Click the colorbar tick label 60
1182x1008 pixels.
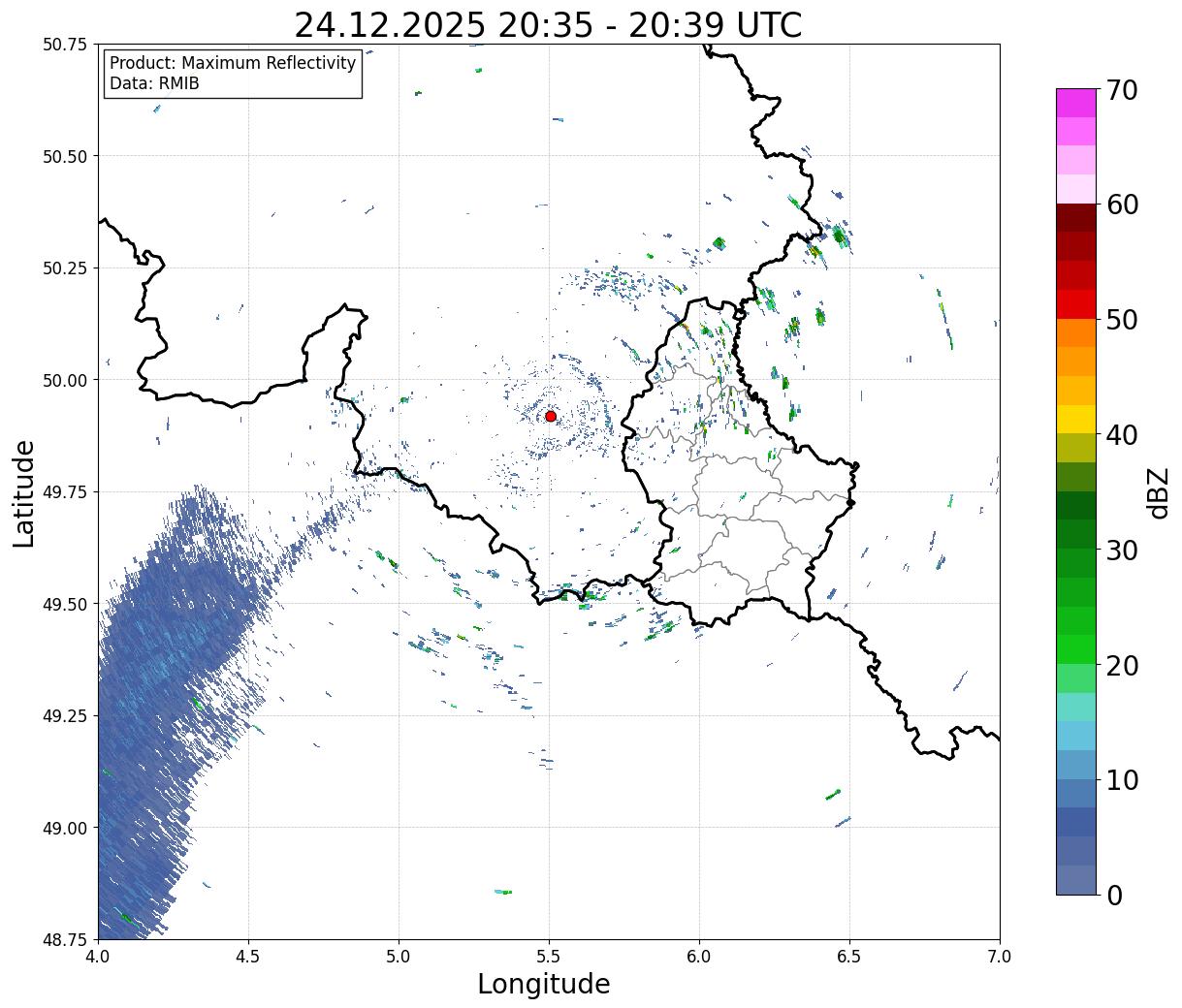click(x=1121, y=205)
